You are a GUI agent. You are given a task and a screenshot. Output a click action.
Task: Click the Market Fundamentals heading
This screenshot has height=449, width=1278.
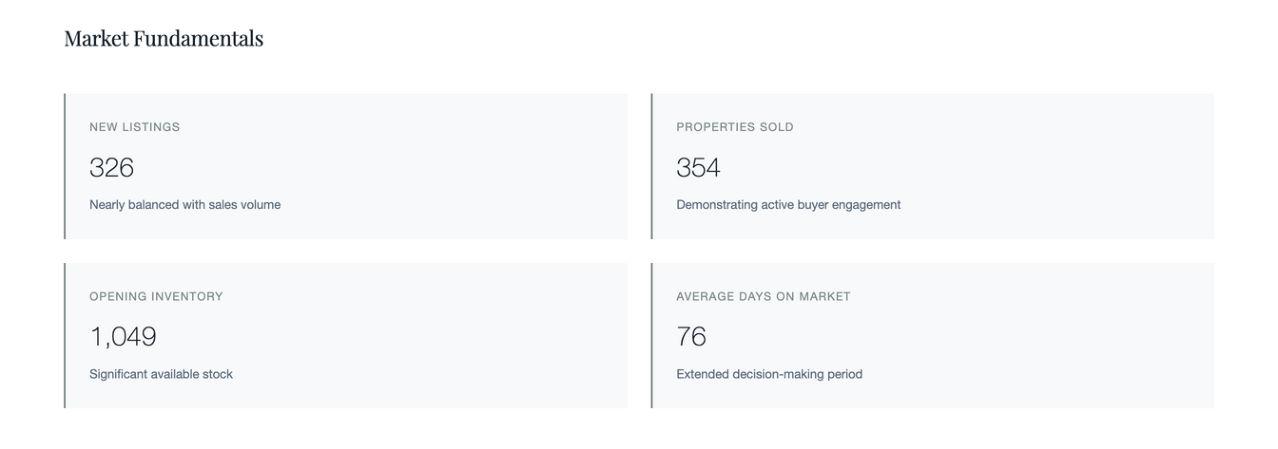(x=163, y=38)
